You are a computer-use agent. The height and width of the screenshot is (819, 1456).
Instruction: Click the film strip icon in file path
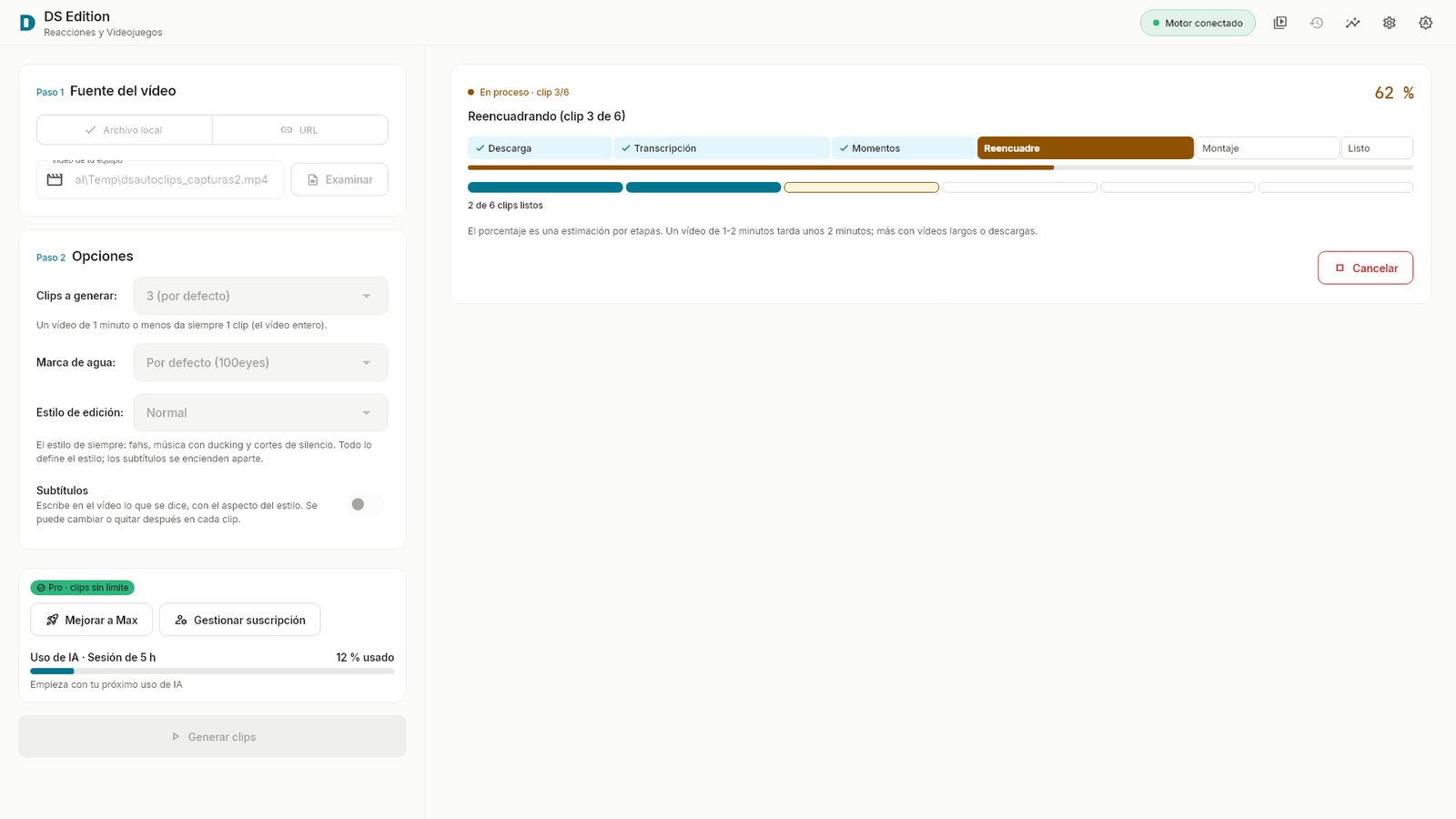[x=55, y=180]
